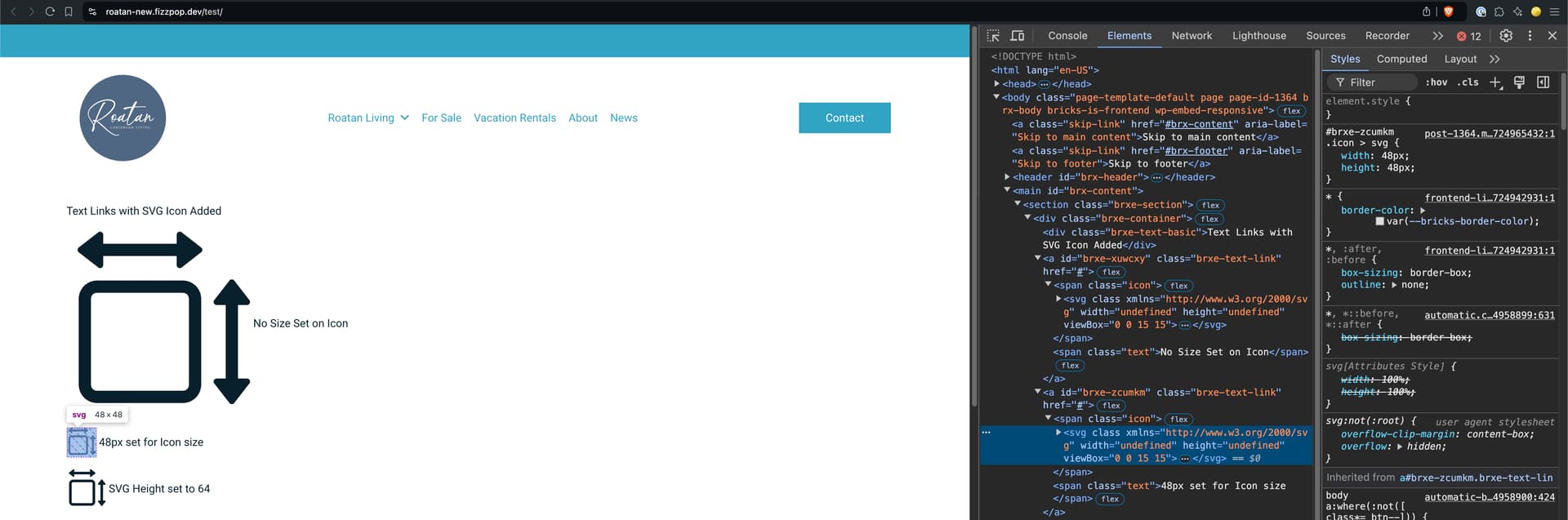
Task: Open Brave Shields lion icon
Action: pos(1448,11)
